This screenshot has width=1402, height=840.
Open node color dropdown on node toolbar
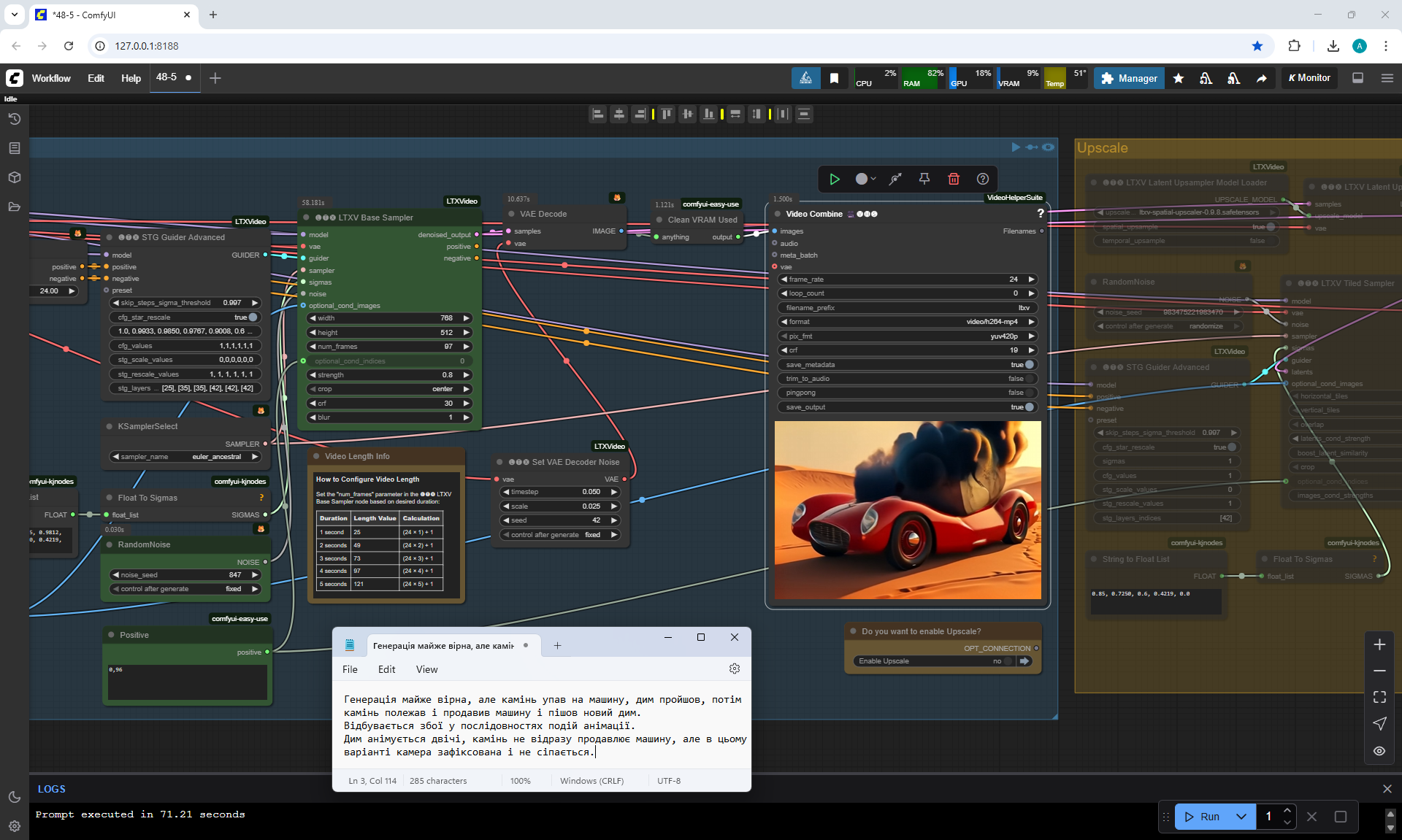(x=865, y=179)
